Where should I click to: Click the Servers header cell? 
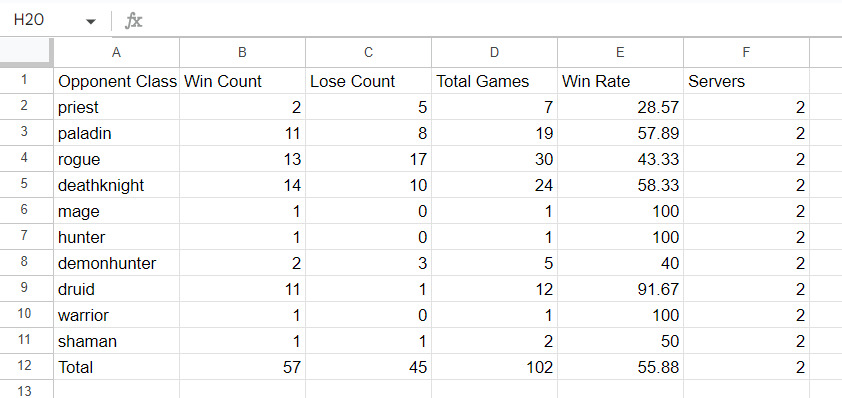point(746,81)
